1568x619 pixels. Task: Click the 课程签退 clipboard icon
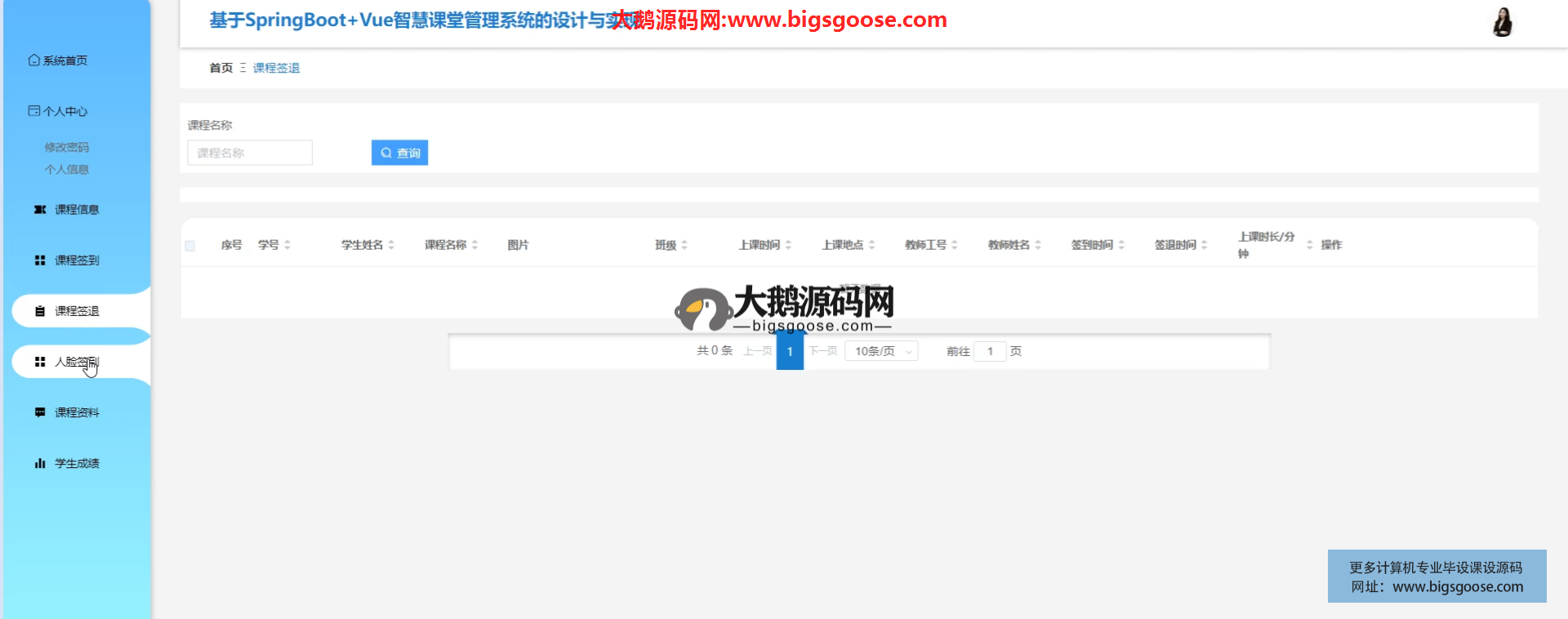tap(39, 311)
